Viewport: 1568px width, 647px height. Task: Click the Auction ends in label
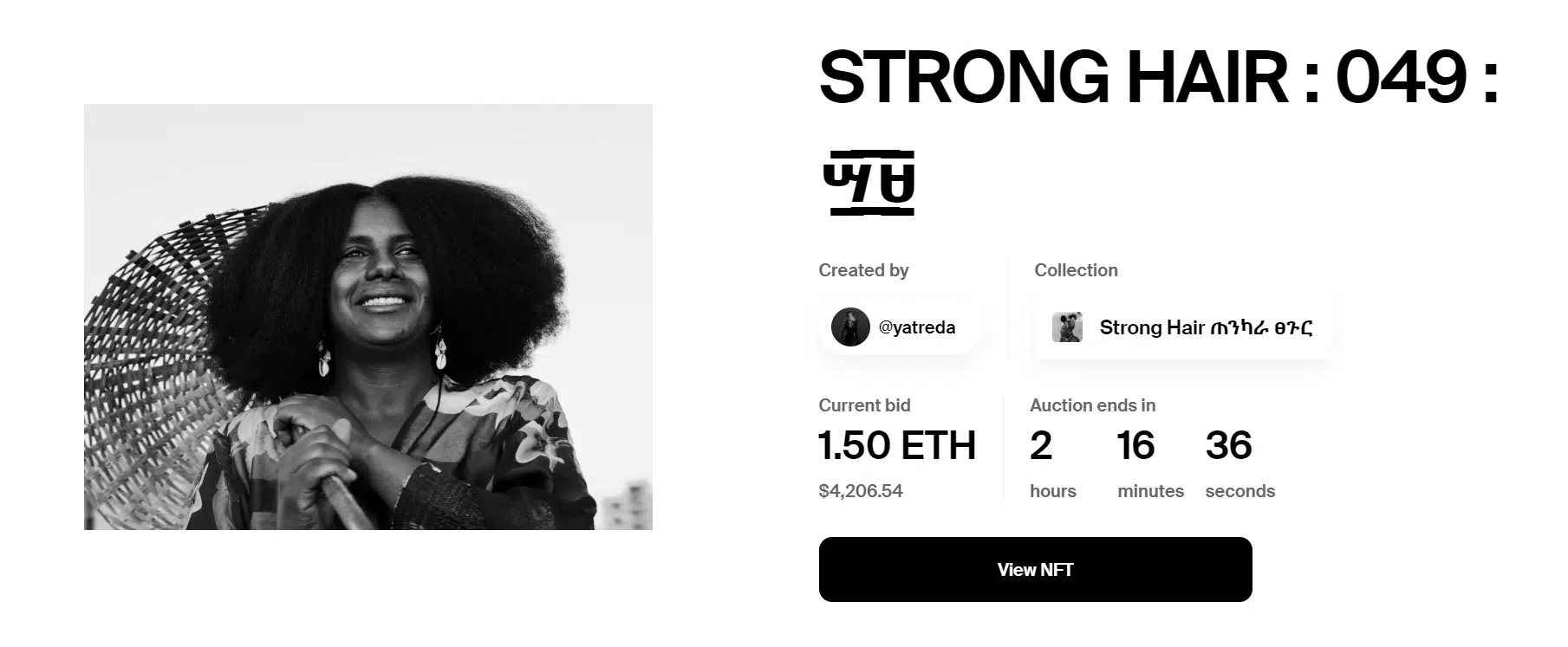[x=1092, y=405]
